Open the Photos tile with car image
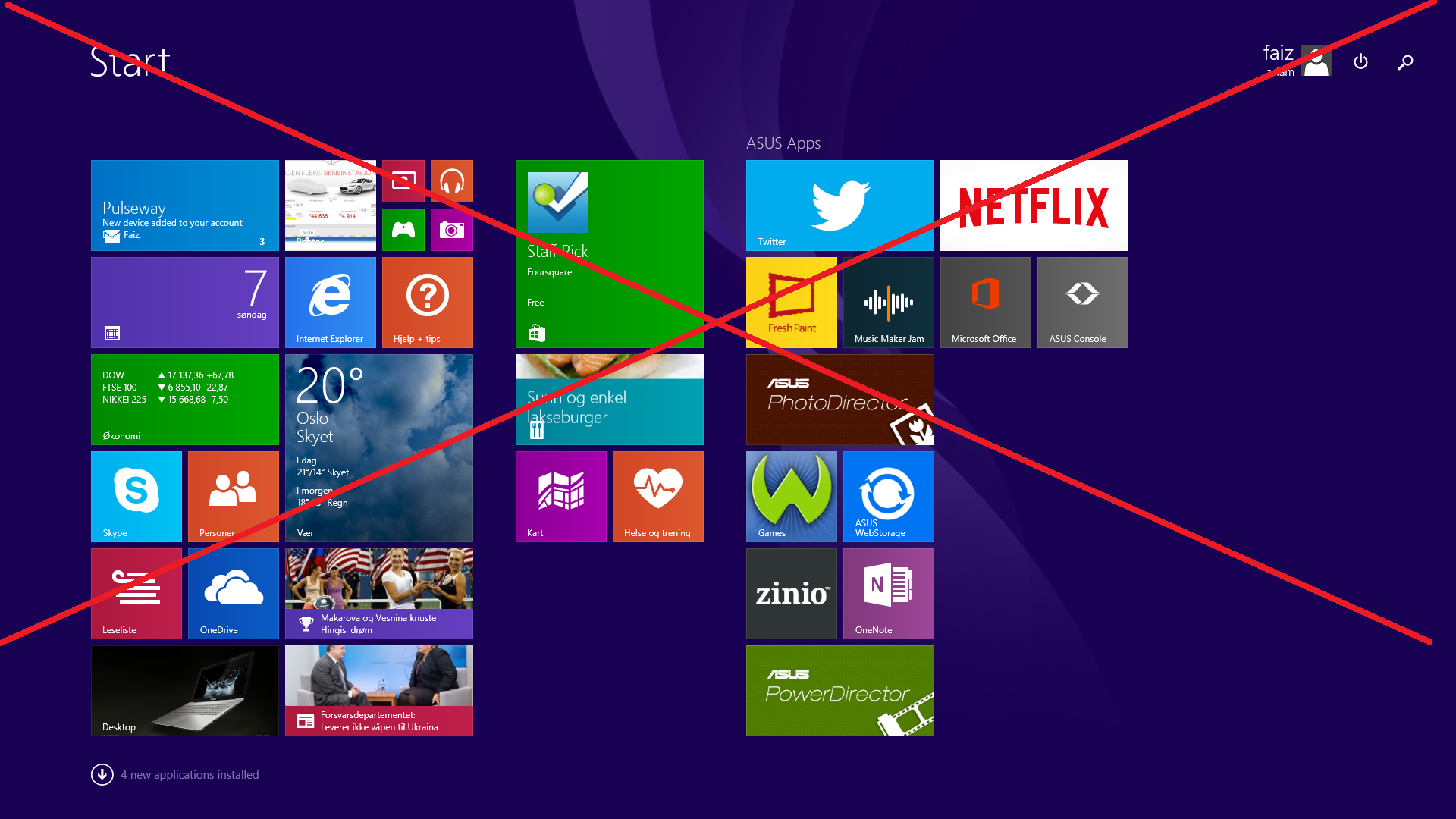This screenshot has height=819, width=1456. (331, 206)
